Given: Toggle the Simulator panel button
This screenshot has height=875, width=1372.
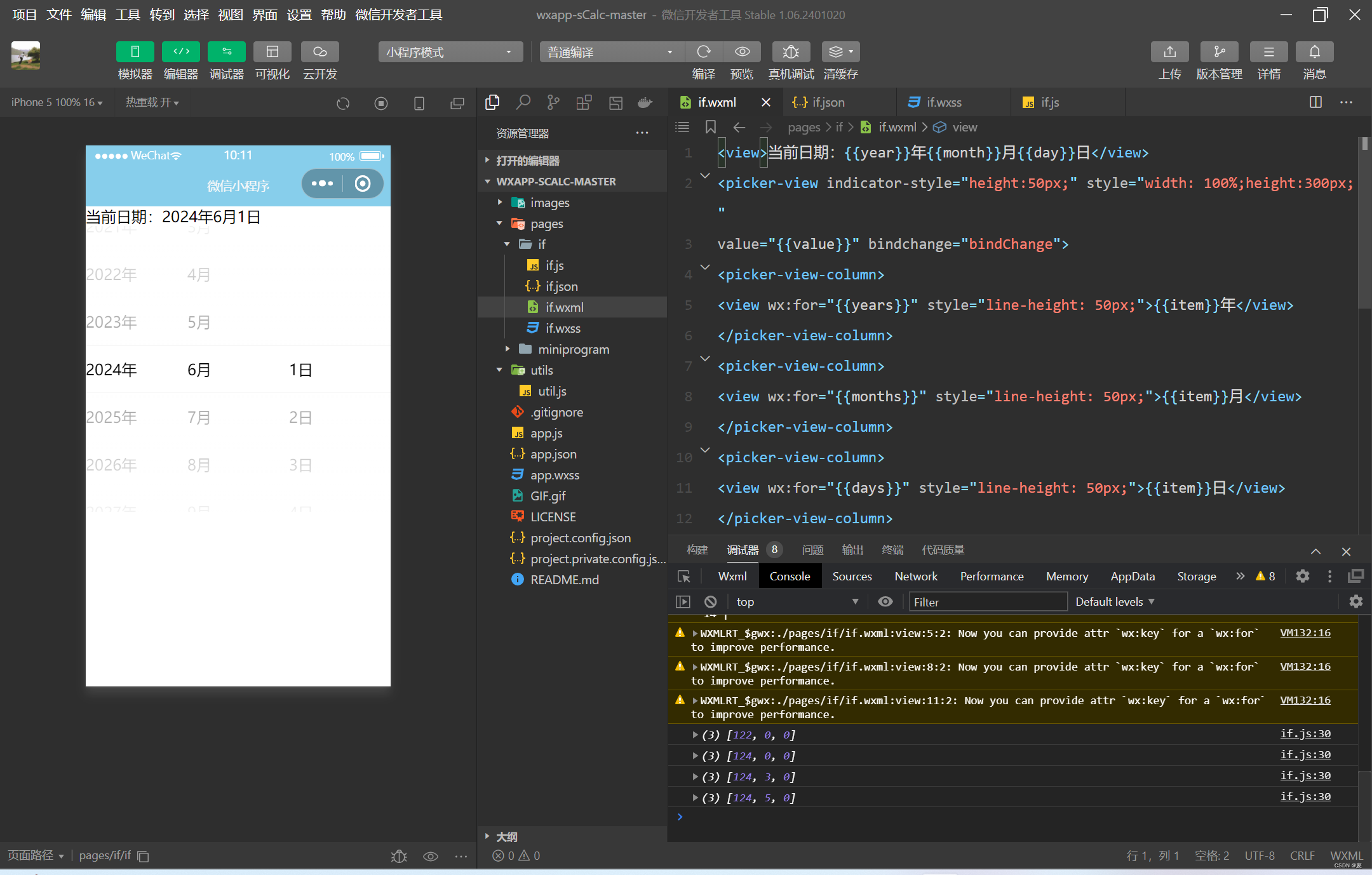Looking at the screenshot, I should (x=135, y=52).
